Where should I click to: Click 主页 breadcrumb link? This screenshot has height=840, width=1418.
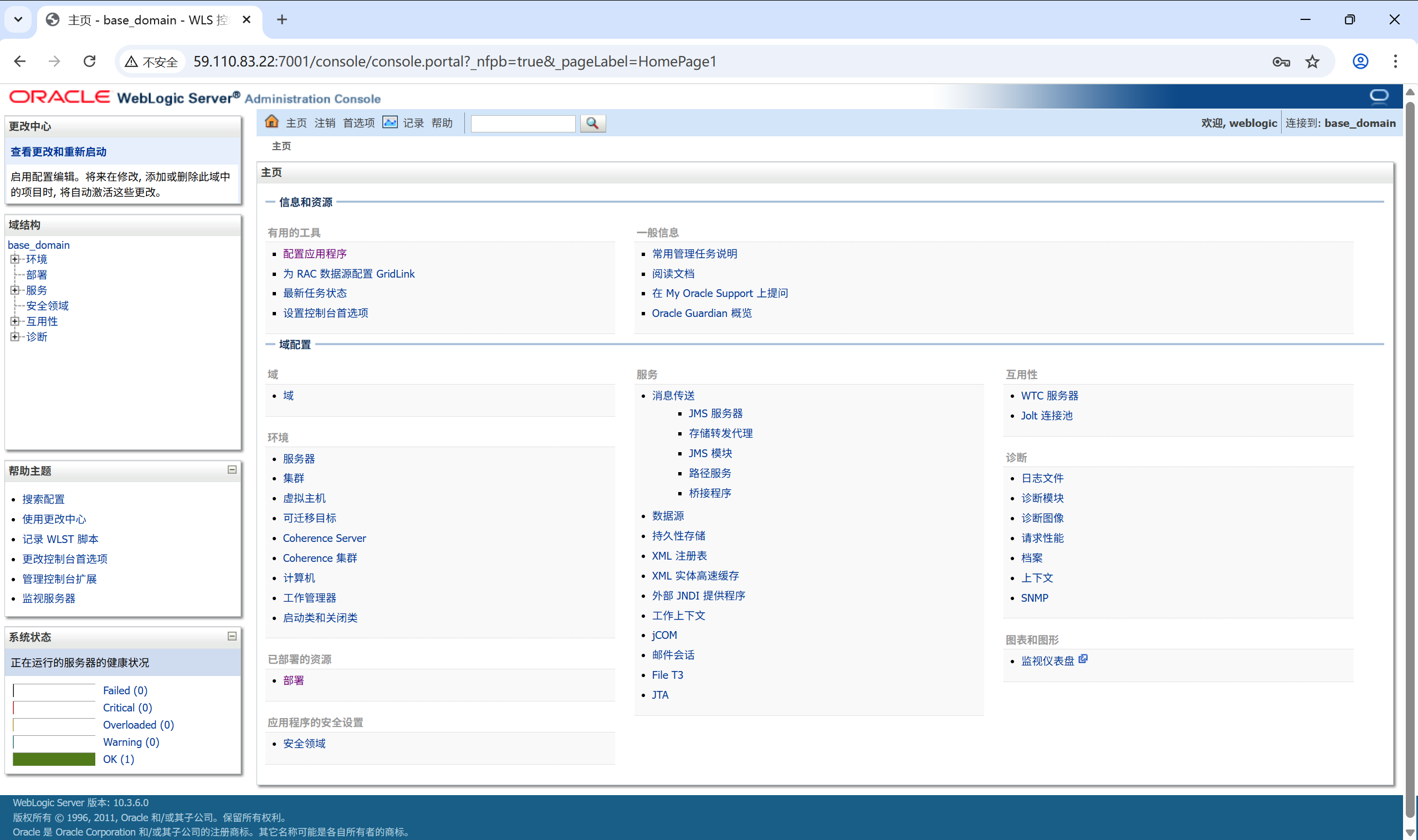point(281,146)
